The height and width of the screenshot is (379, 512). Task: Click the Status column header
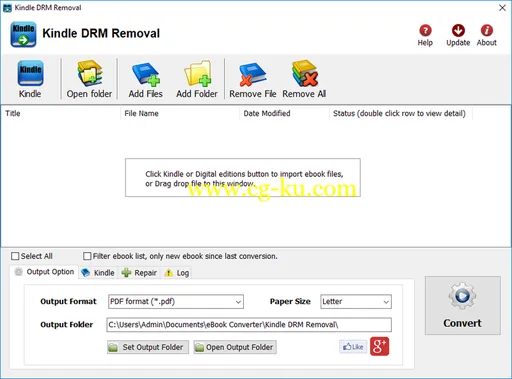point(401,113)
